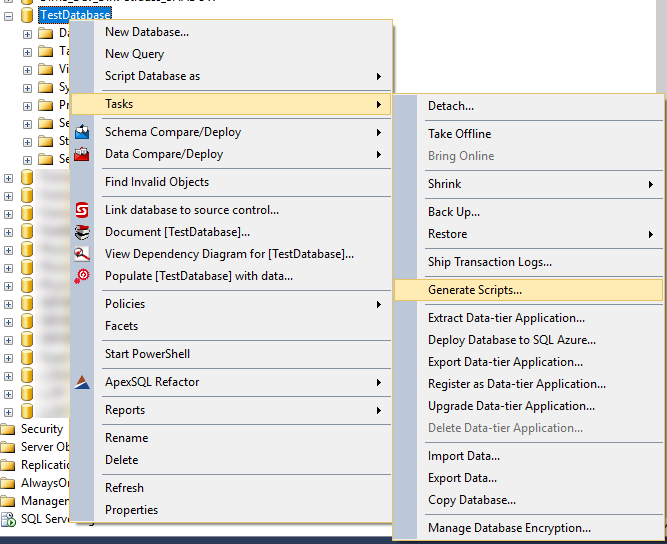Choose Ship Transaction Logs...
Viewport: 667px width, 544px height.
tap(528, 262)
